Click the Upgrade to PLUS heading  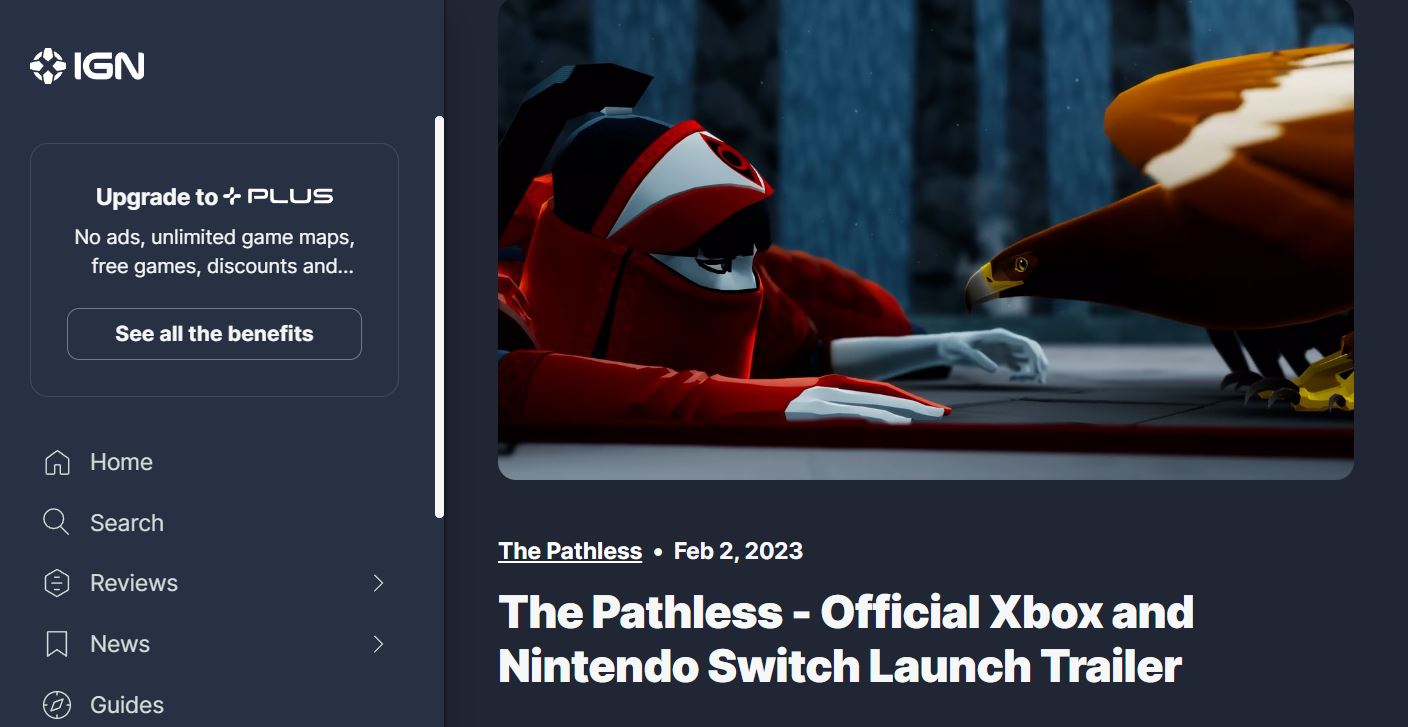(x=214, y=196)
